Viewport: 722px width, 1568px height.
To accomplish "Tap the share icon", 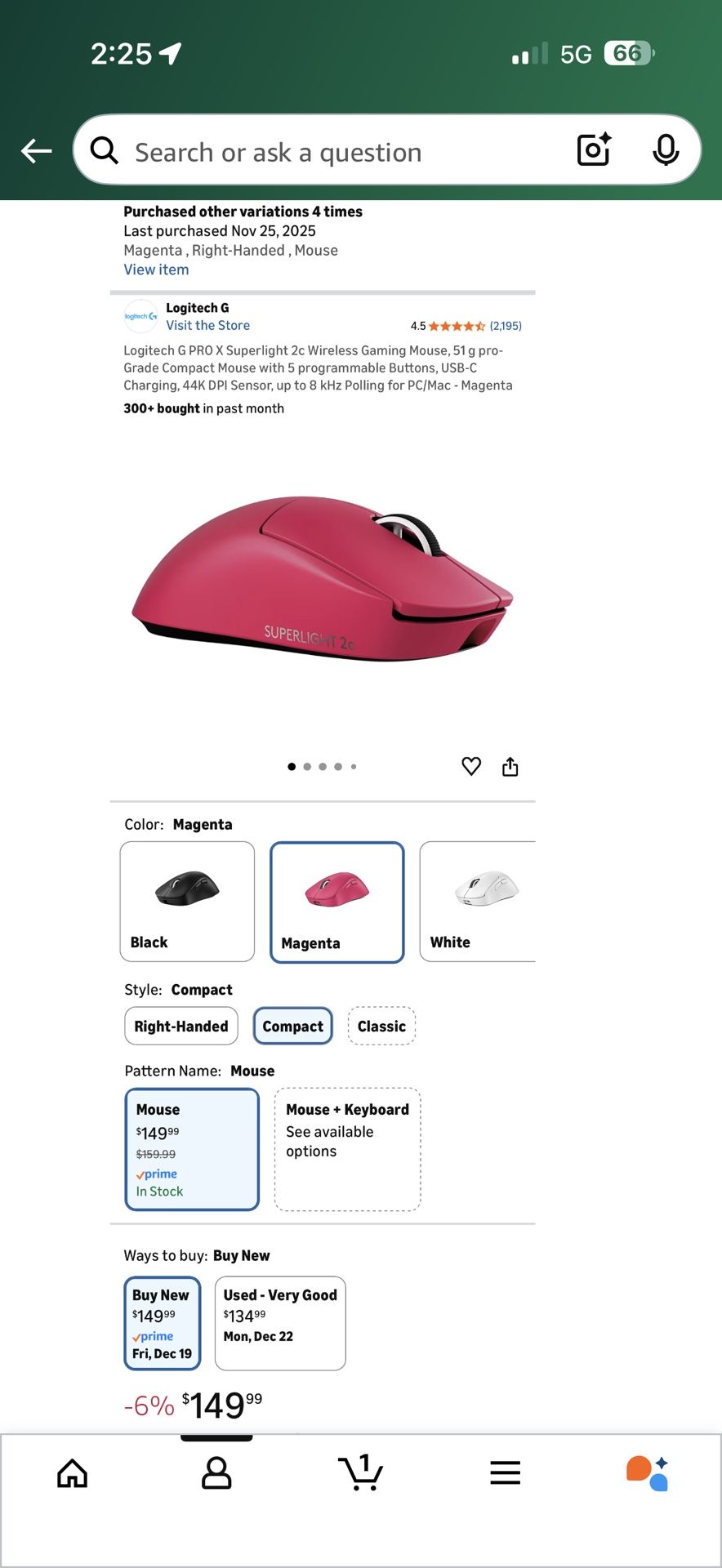I will pos(510,766).
